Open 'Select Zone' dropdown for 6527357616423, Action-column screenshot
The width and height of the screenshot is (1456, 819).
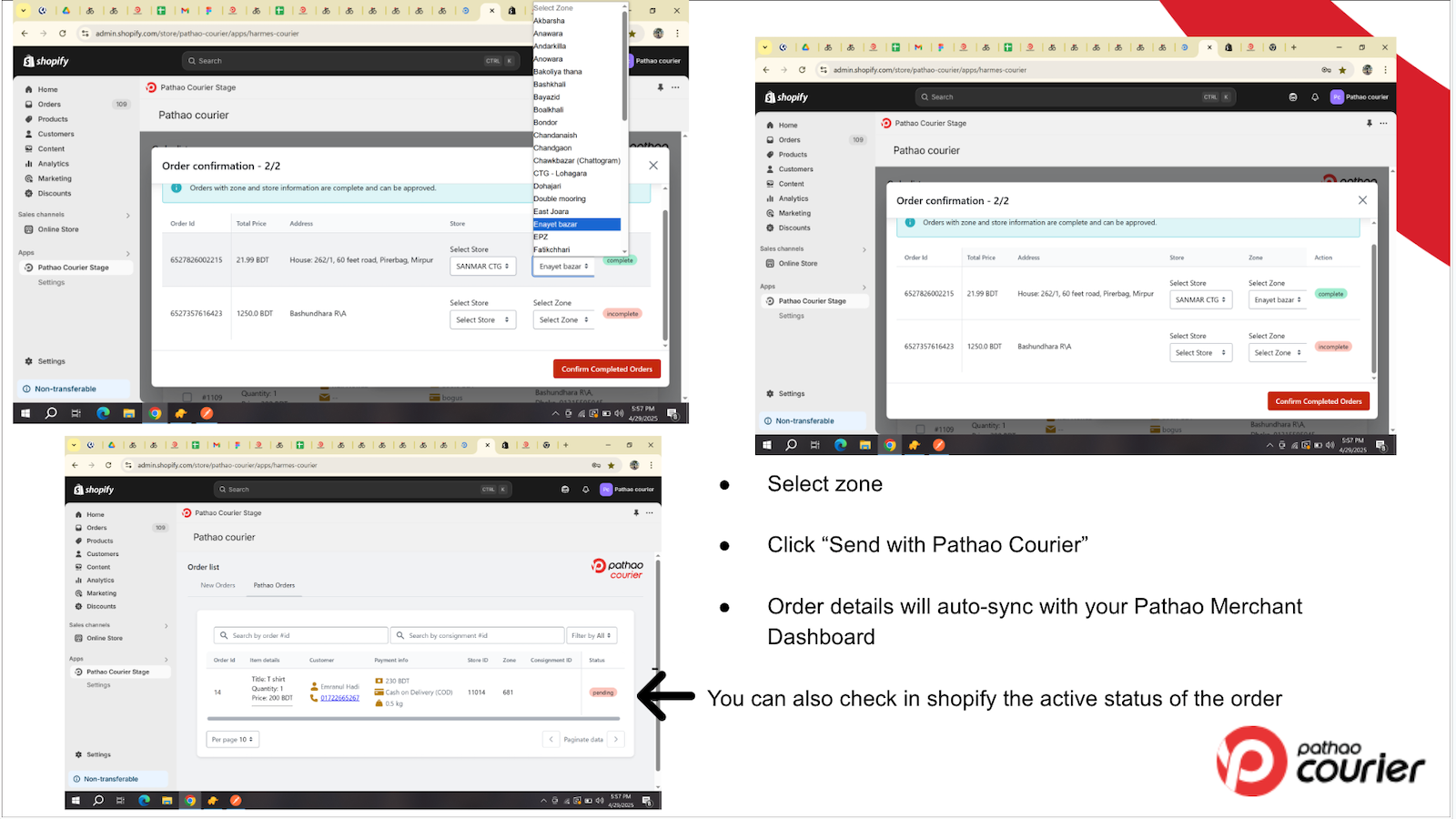(x=1278, y=352)
